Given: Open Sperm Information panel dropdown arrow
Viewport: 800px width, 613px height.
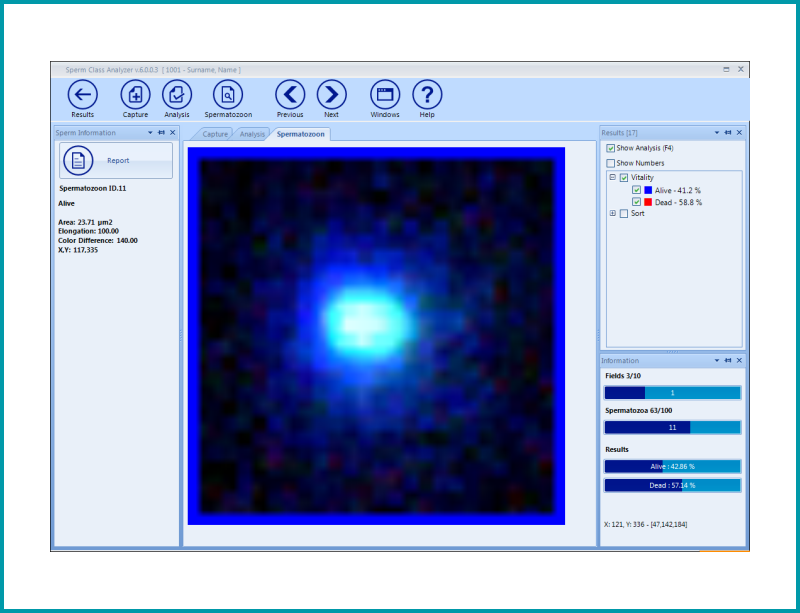Looking at the screenshot, I should (150, 133).
